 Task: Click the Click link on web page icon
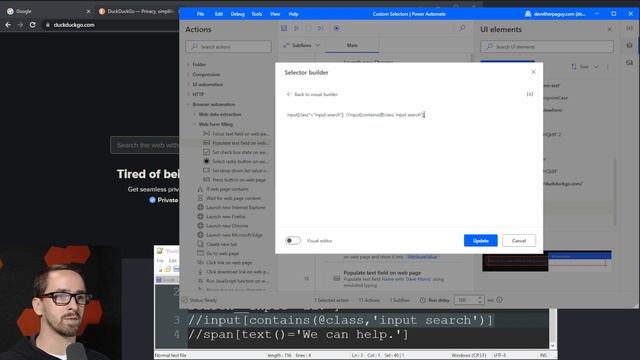coord(200,262)
